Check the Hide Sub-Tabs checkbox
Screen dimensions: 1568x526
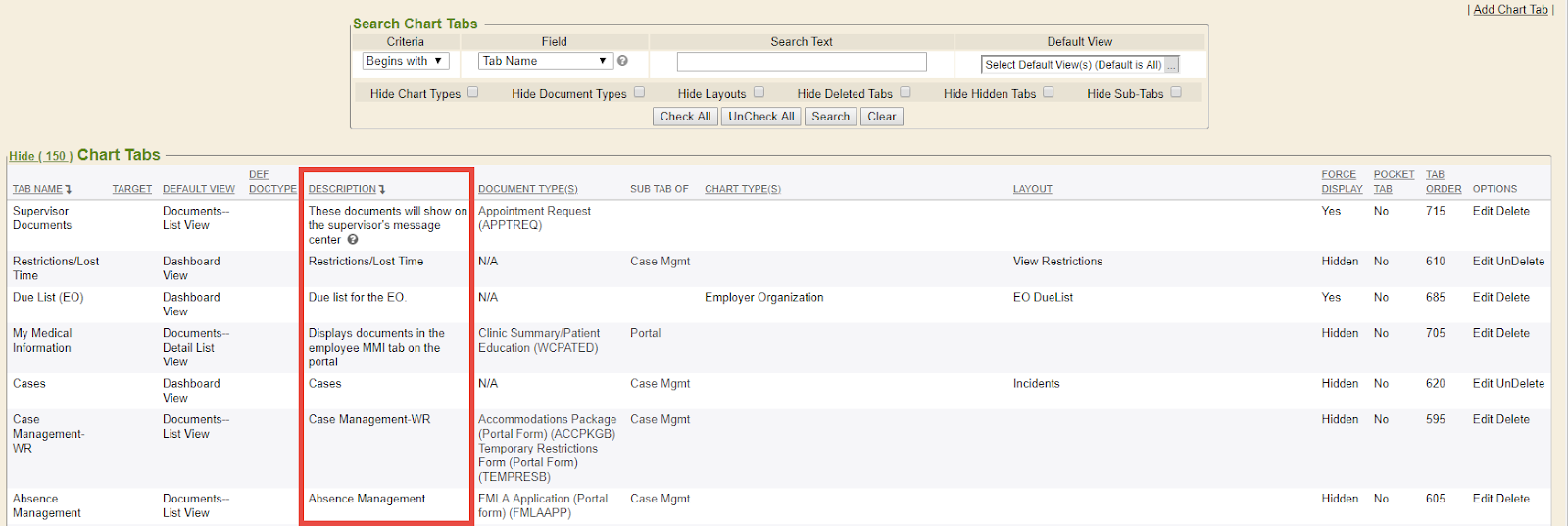1176,93
